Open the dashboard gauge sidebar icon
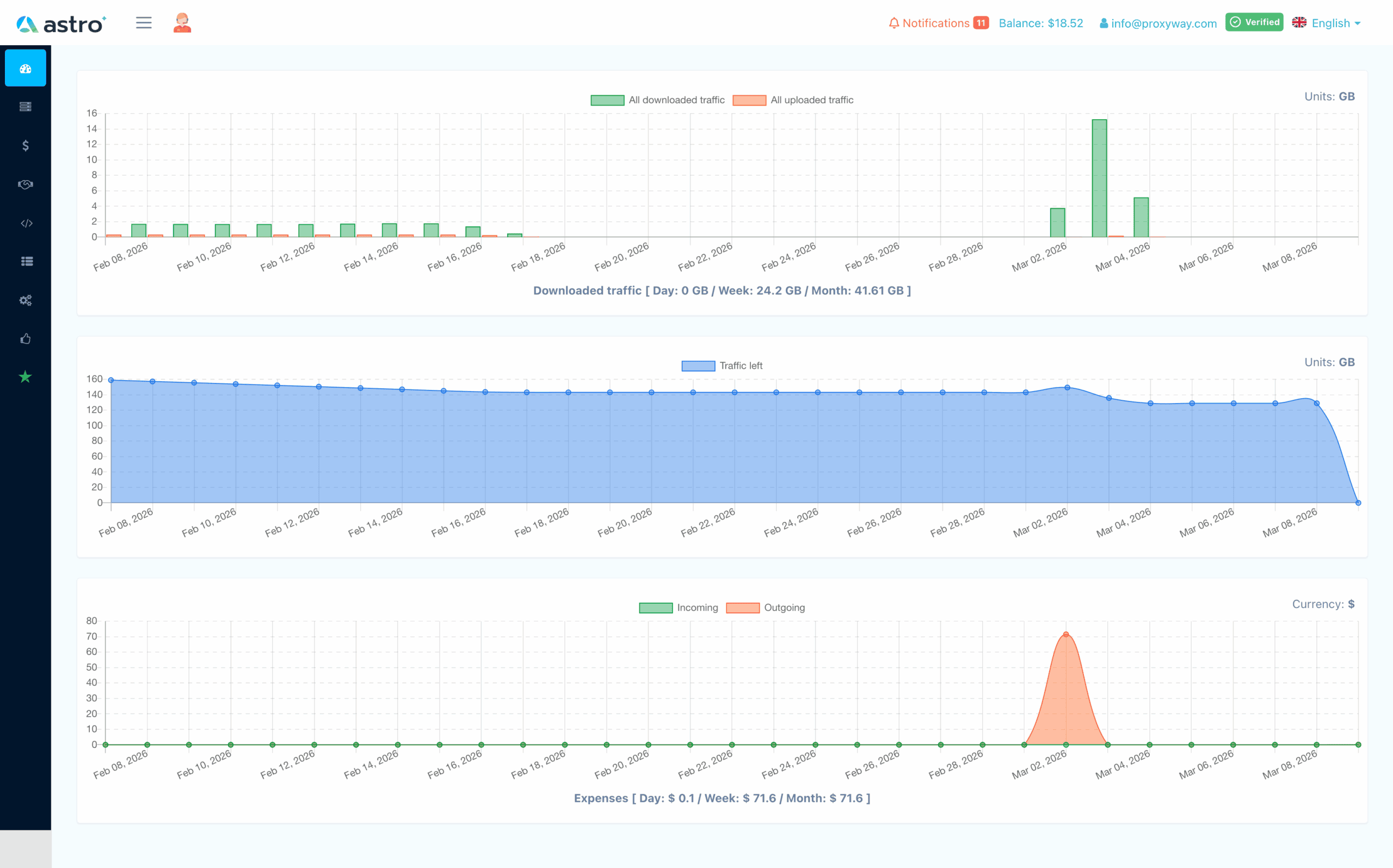 25,69
